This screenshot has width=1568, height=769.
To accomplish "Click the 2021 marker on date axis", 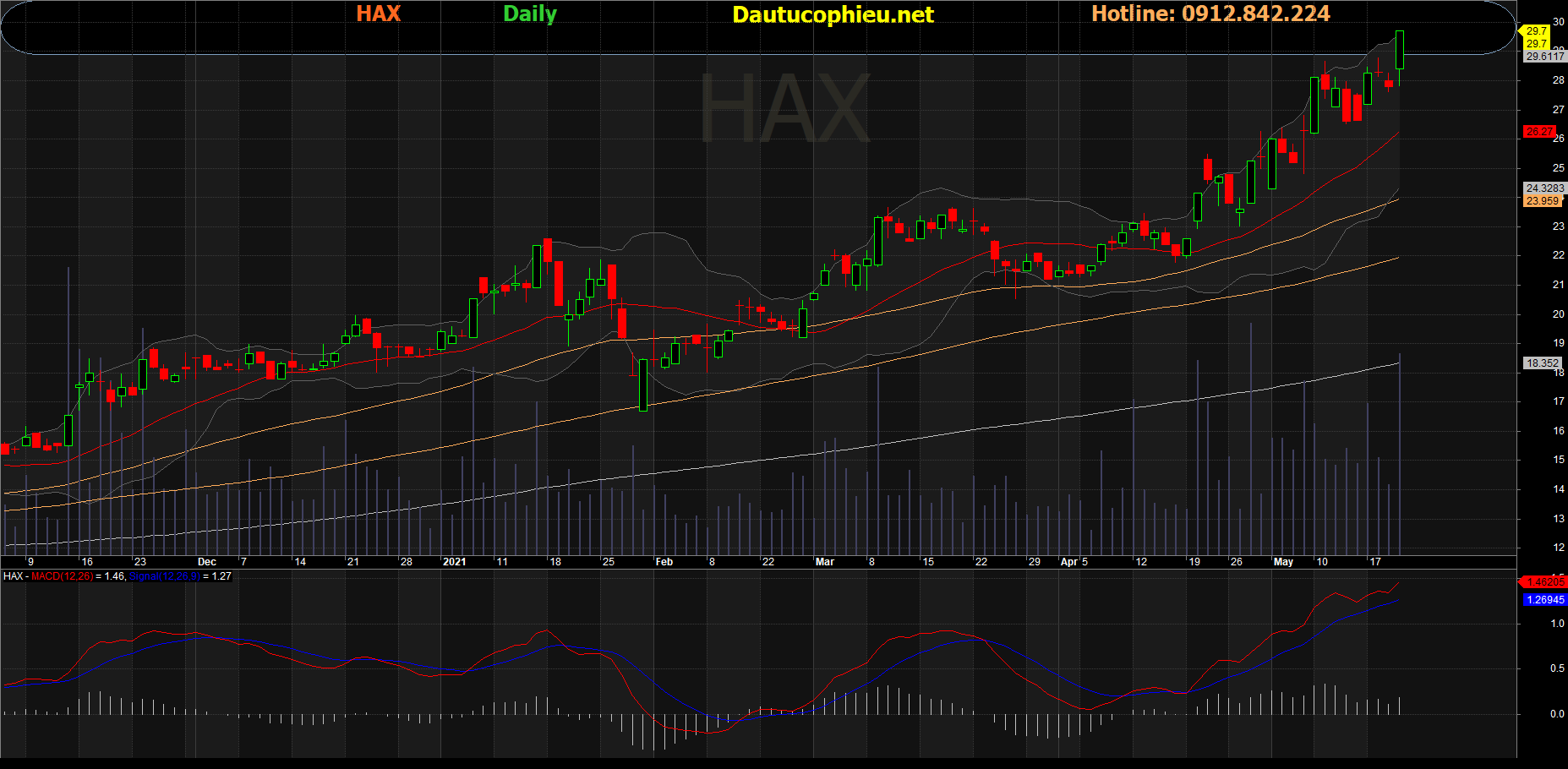I will coord(454,562).
